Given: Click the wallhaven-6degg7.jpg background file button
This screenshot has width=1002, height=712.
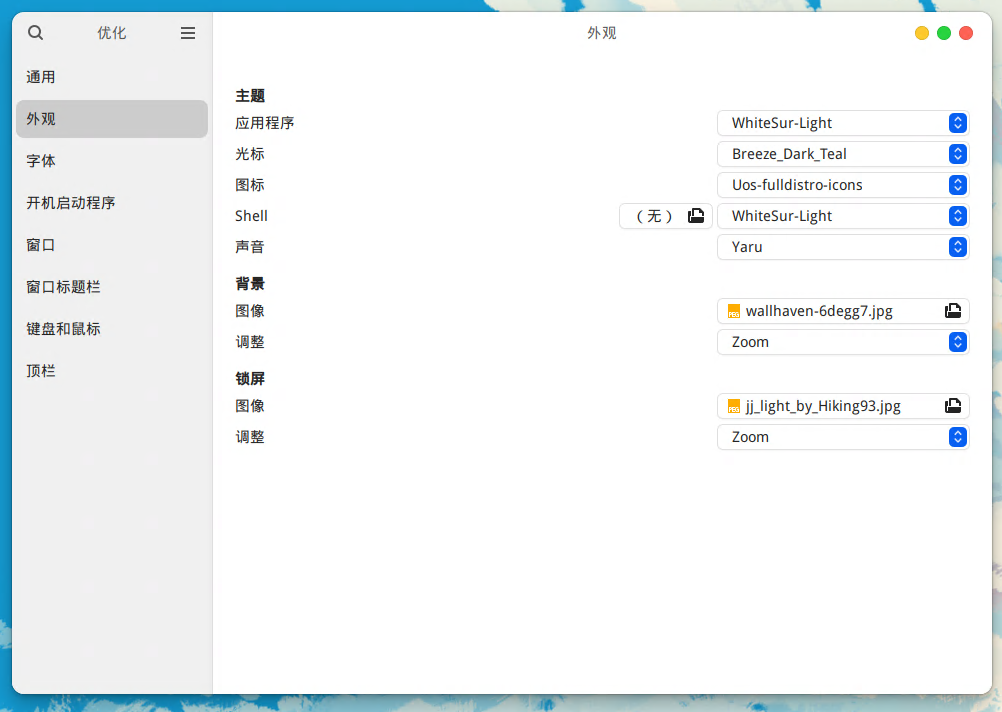Looking at the screenshot, I should (x=843, y=311).
